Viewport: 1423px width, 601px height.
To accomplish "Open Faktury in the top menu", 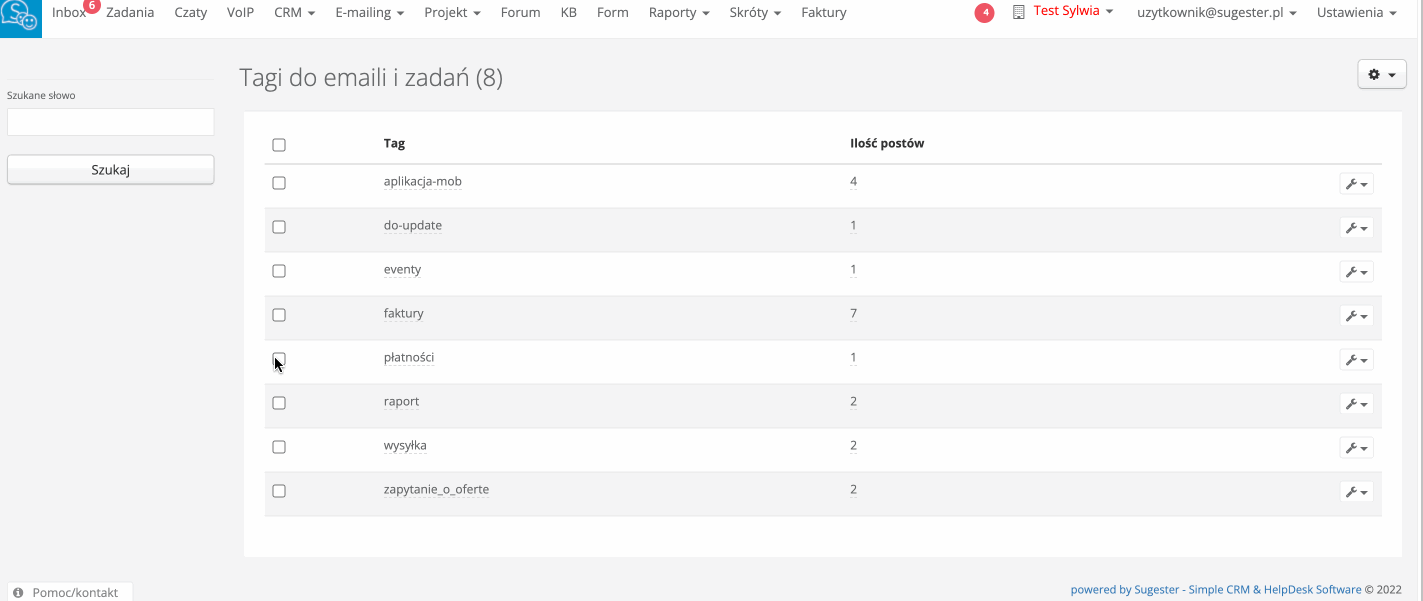I will coord(824,13).
